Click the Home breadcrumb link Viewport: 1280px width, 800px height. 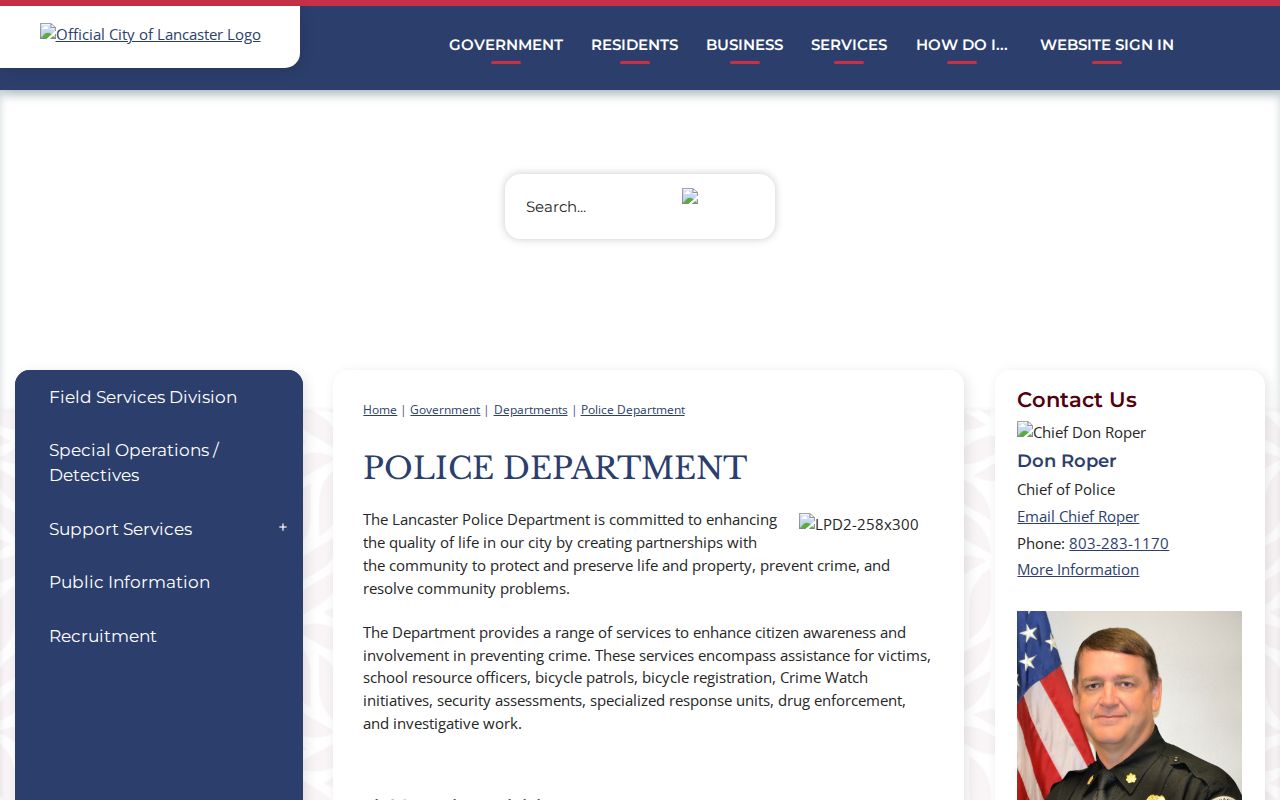tap(380, 410)
